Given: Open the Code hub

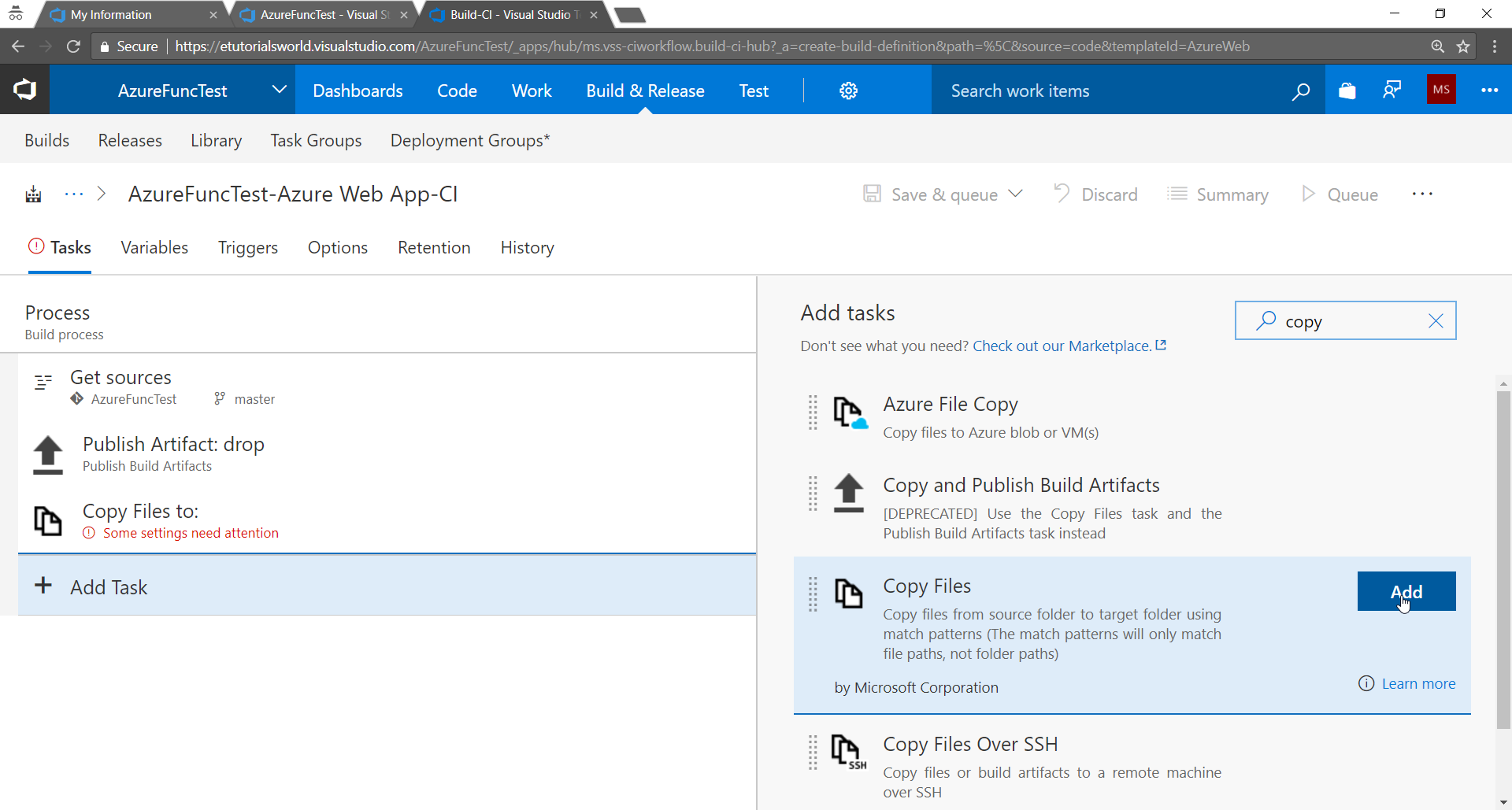Looking at the screenshot, I should (x=457, y=91).
